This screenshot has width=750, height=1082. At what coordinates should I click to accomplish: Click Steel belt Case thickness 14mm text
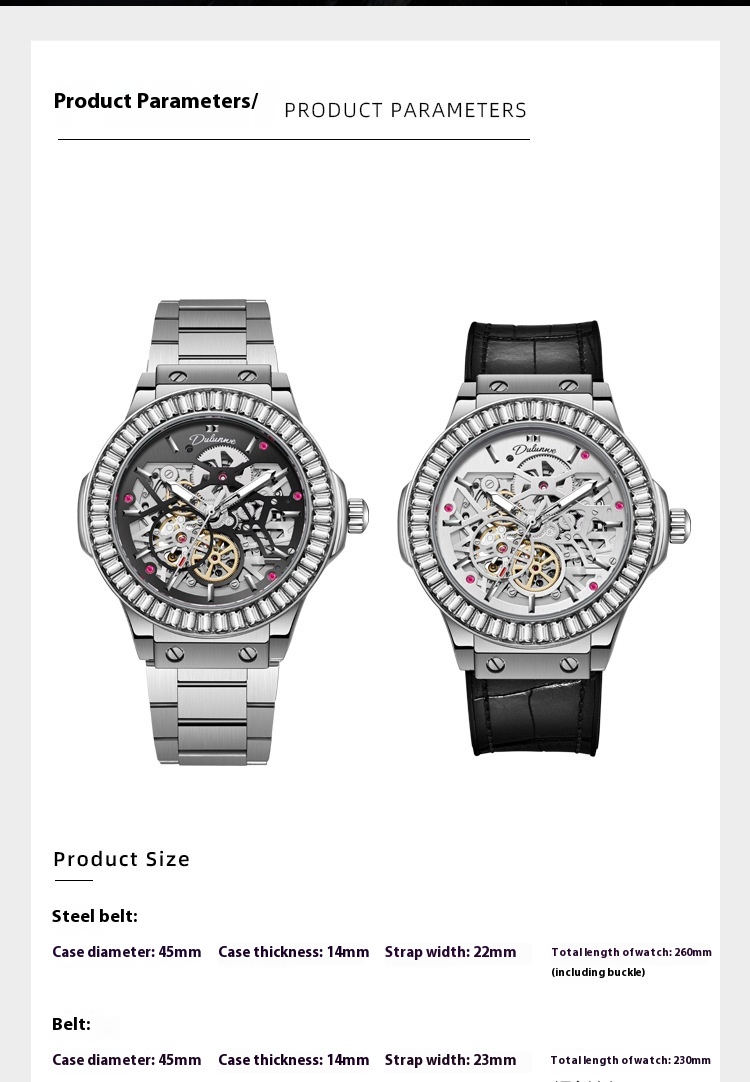[x=293, y=952]
